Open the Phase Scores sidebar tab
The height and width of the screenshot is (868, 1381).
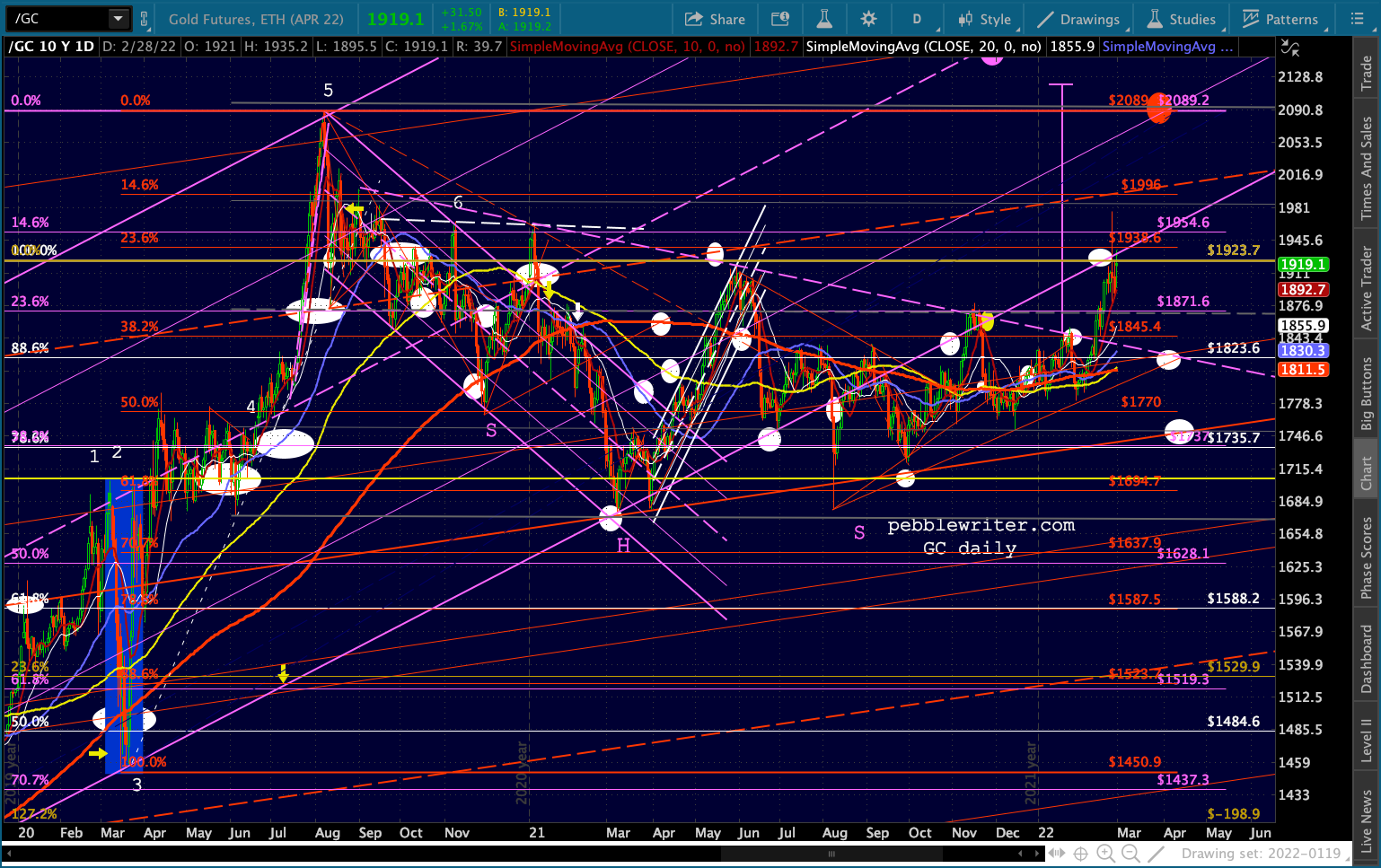point(1367,557)
